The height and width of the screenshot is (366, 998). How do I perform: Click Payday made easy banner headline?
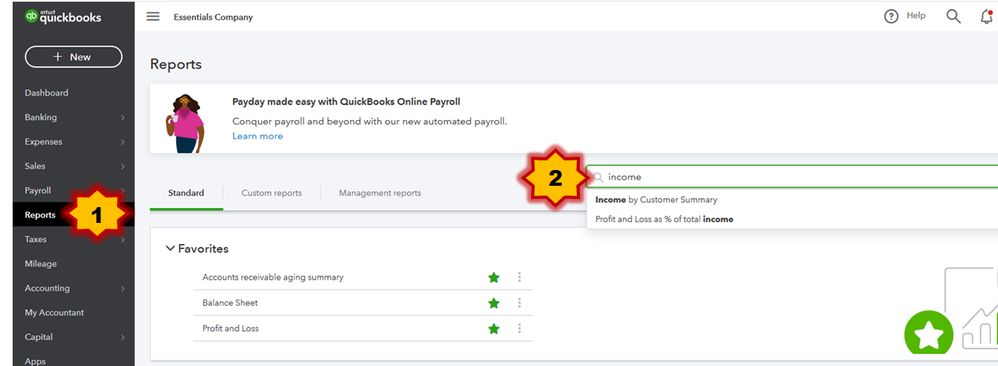[346, 101]
